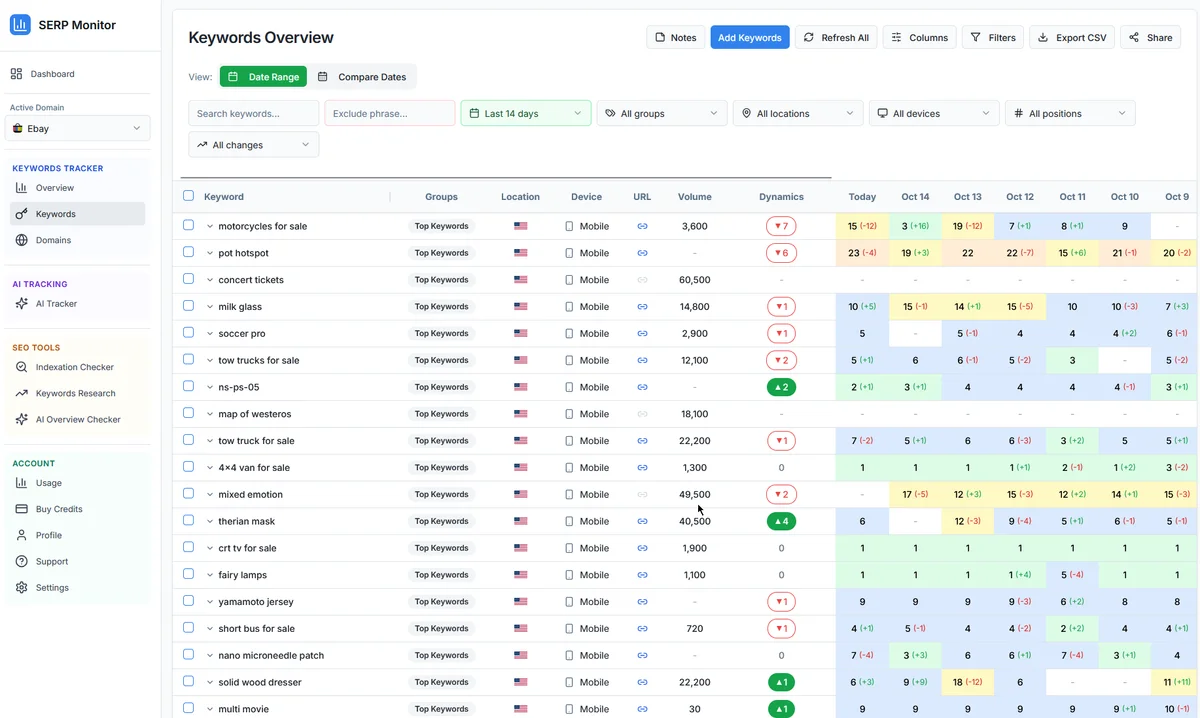Click green up 2 dynamics badge for ns-ps-05
Image resolution: width=1200 pixels, height=718 pixels.
coord(781,387)
